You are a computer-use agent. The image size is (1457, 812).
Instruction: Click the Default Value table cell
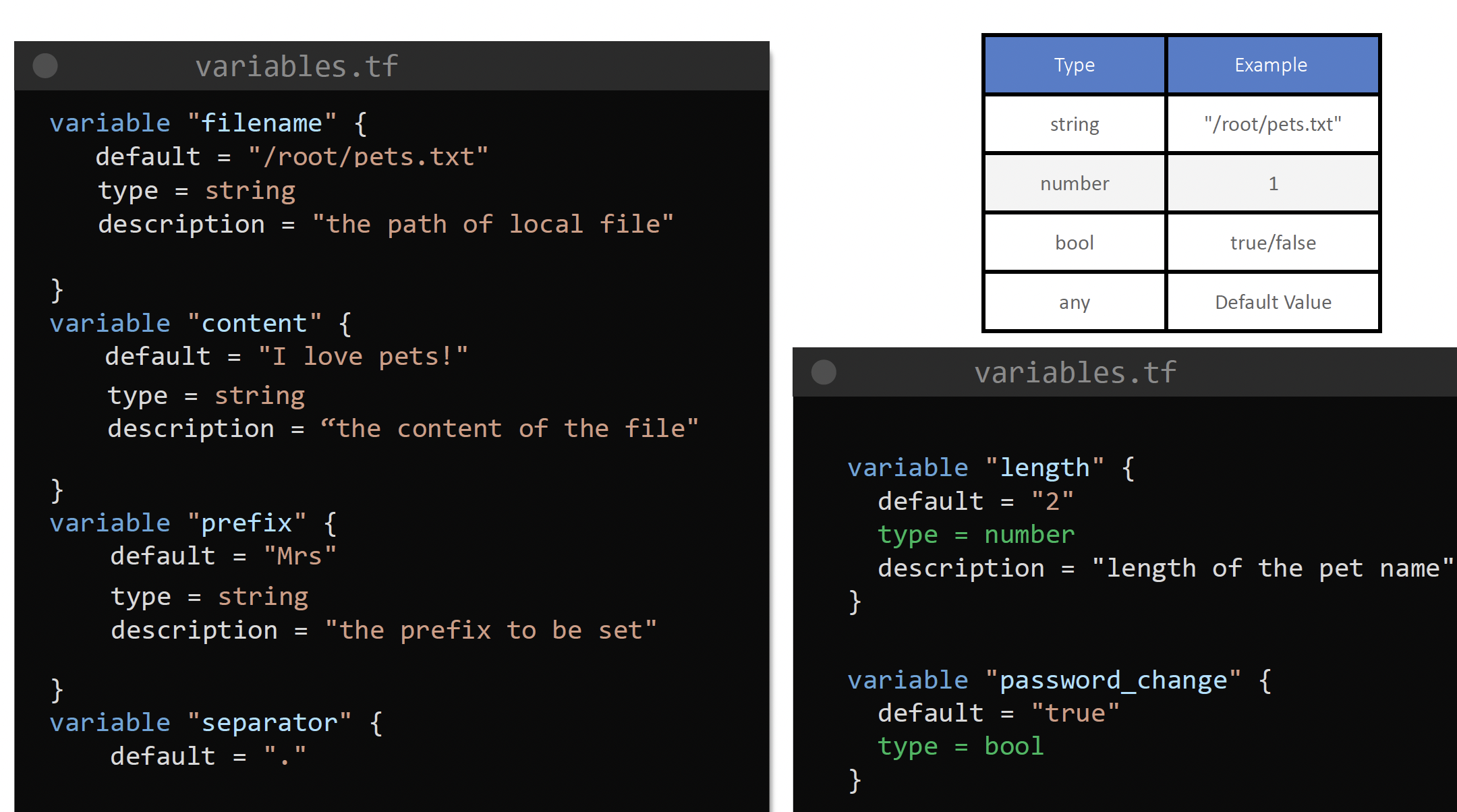point(1272,302)
